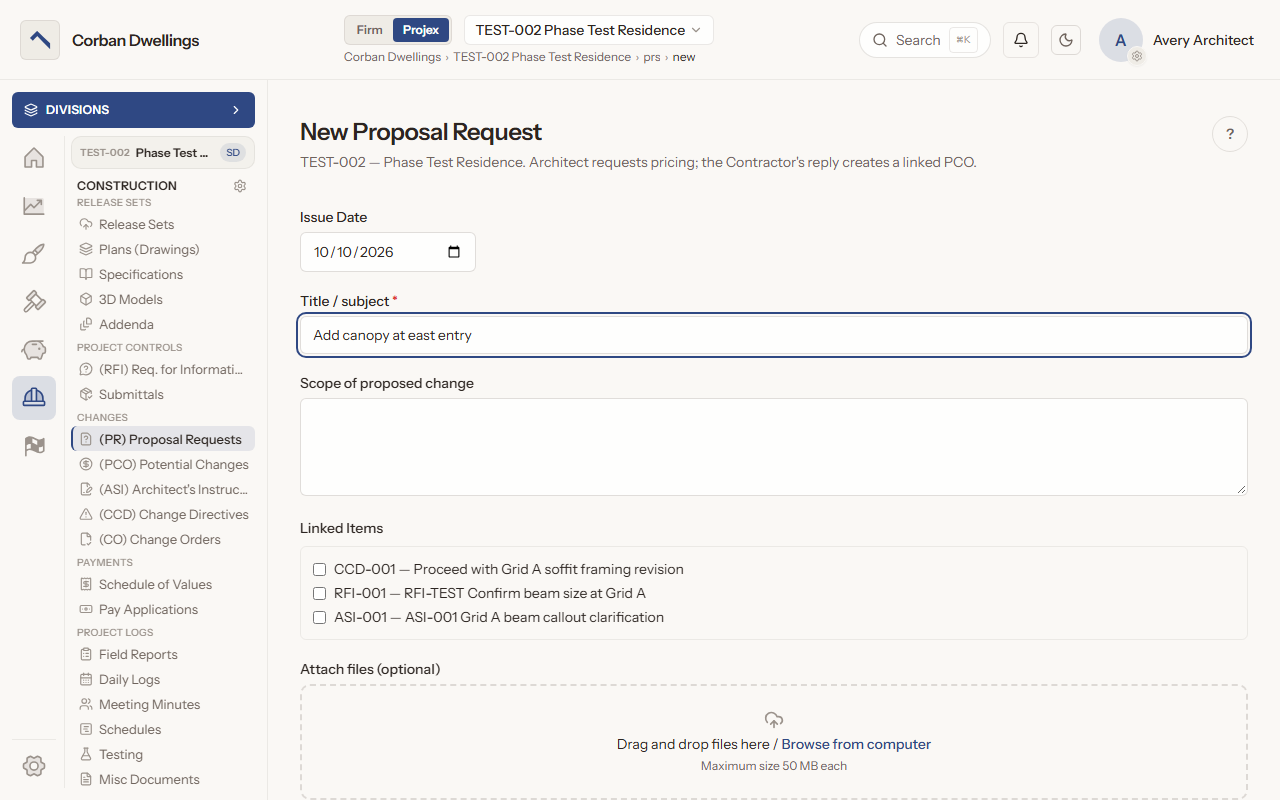
Task: Switch to Firm mode toggle
Action: [370, 30]
